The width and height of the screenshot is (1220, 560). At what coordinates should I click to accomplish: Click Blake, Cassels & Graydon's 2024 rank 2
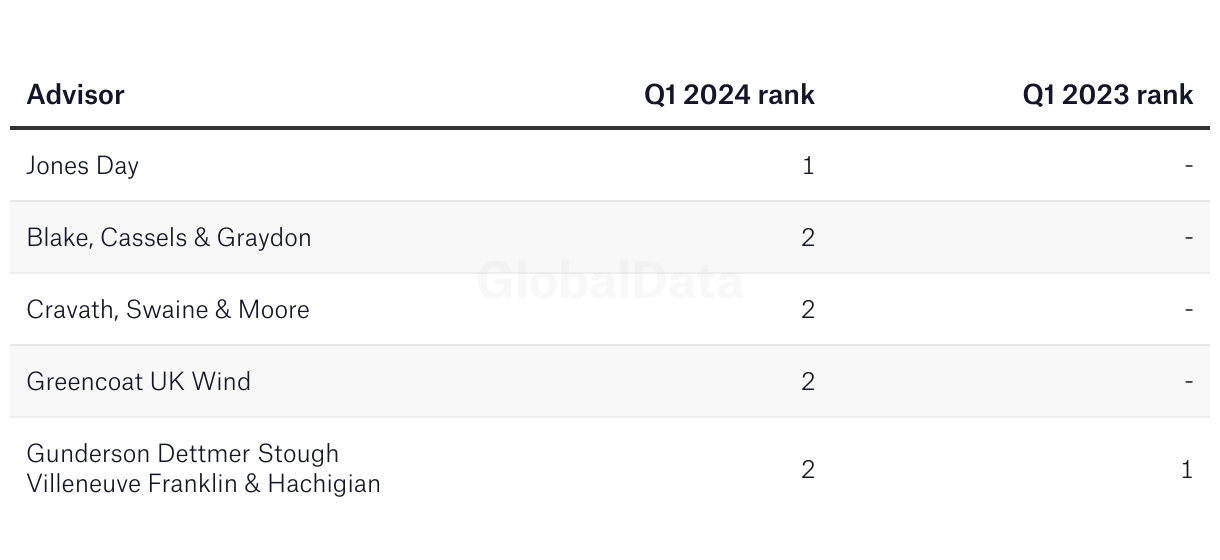click(808, 238)
